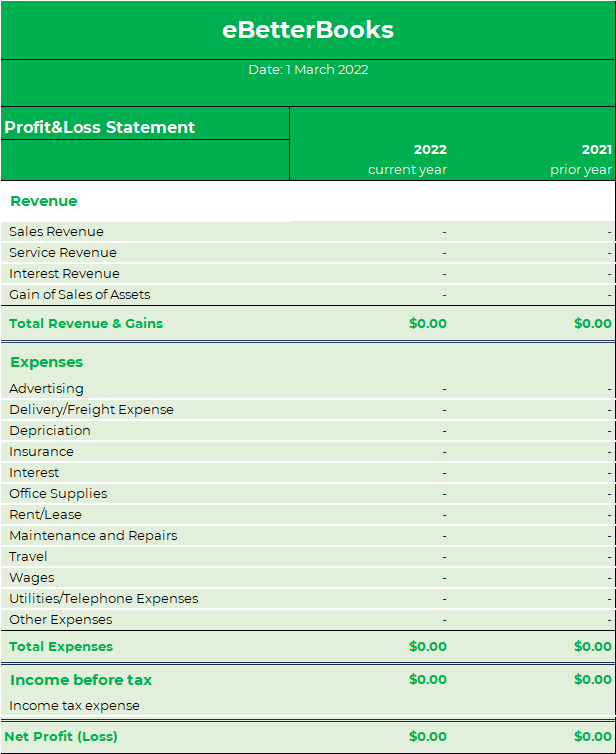Select the Utilities/Telephone Expenses label
The height and width of the screenshot is (754, 616).
pyautogui.click(x=104, y=599)
